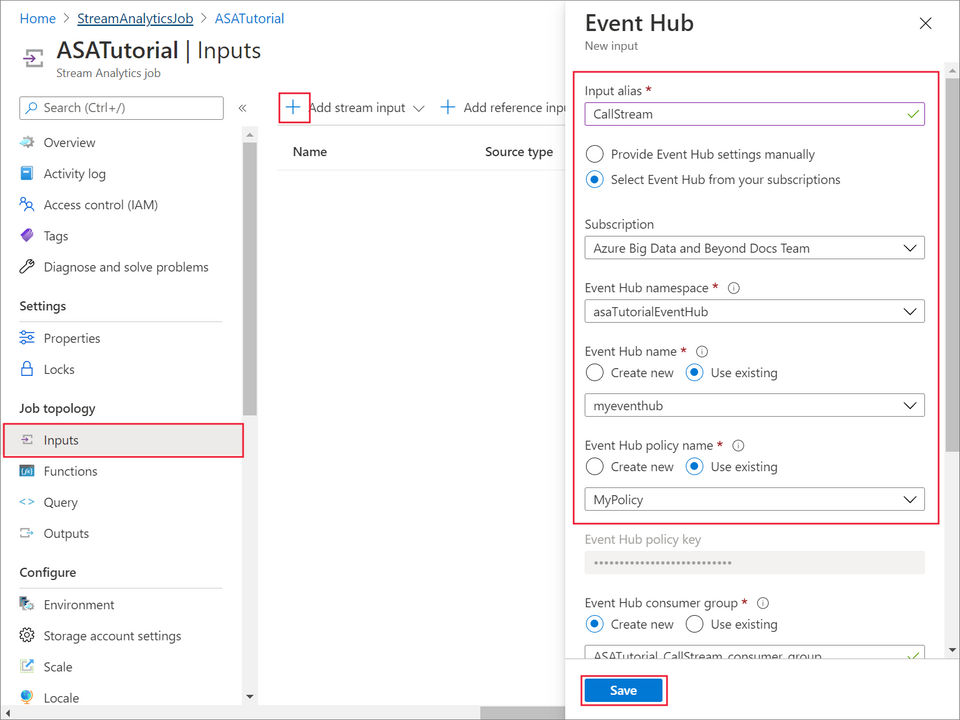This screenshot has width=960, height=720.
Task: Open the asaTutorialEventHub namespace dropdown
Action: [x=754, y=312]
